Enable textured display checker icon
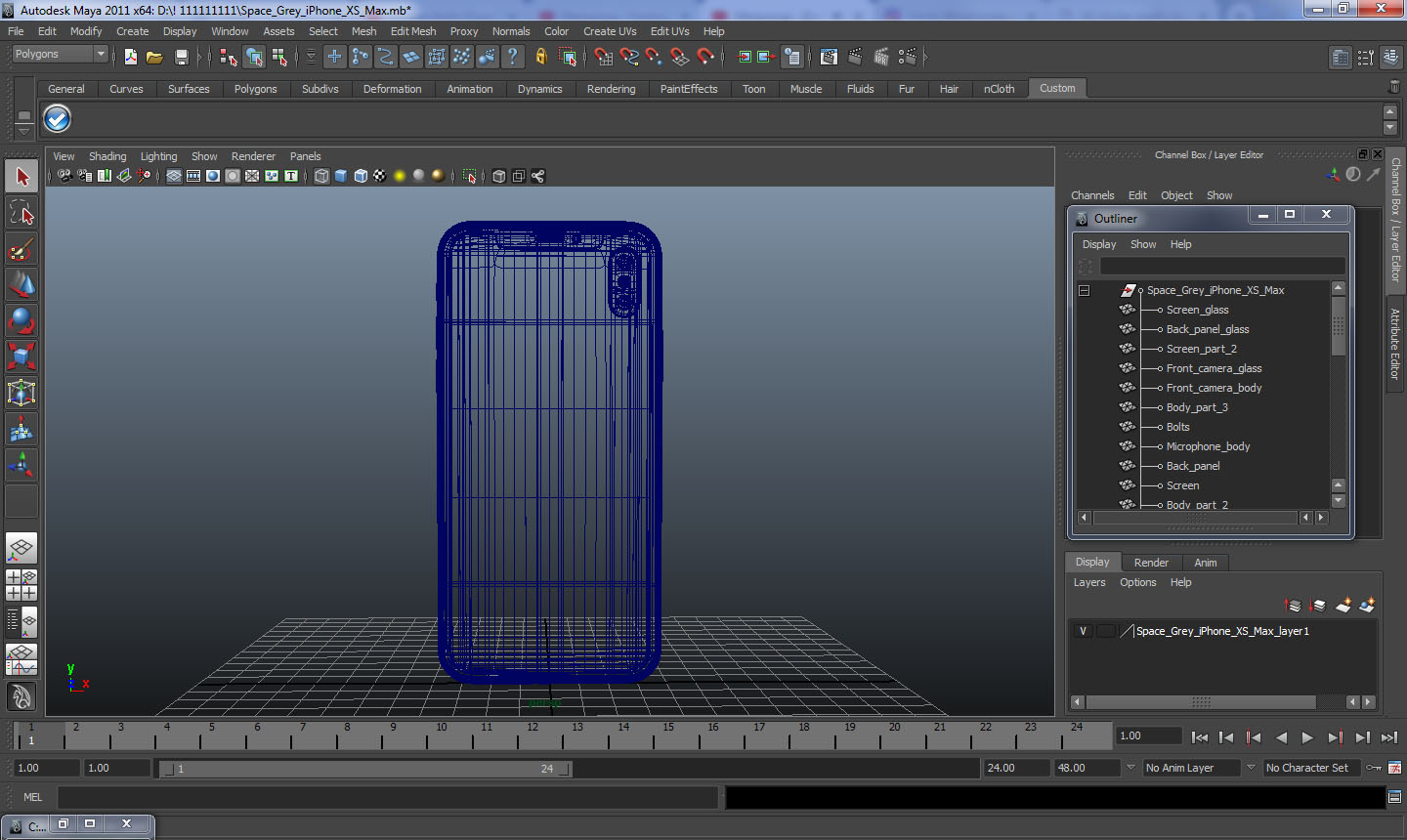The image size is (1407, 840). [x=380, y=176]
